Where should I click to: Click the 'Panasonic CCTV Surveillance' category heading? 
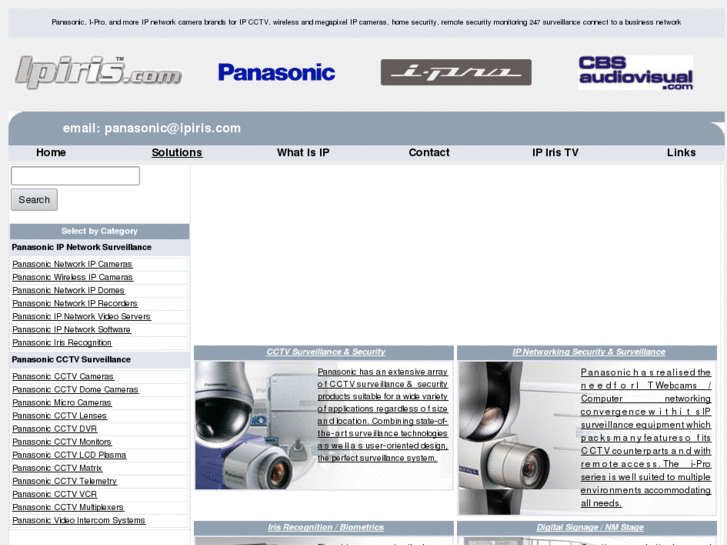click(x=71, y=359)
